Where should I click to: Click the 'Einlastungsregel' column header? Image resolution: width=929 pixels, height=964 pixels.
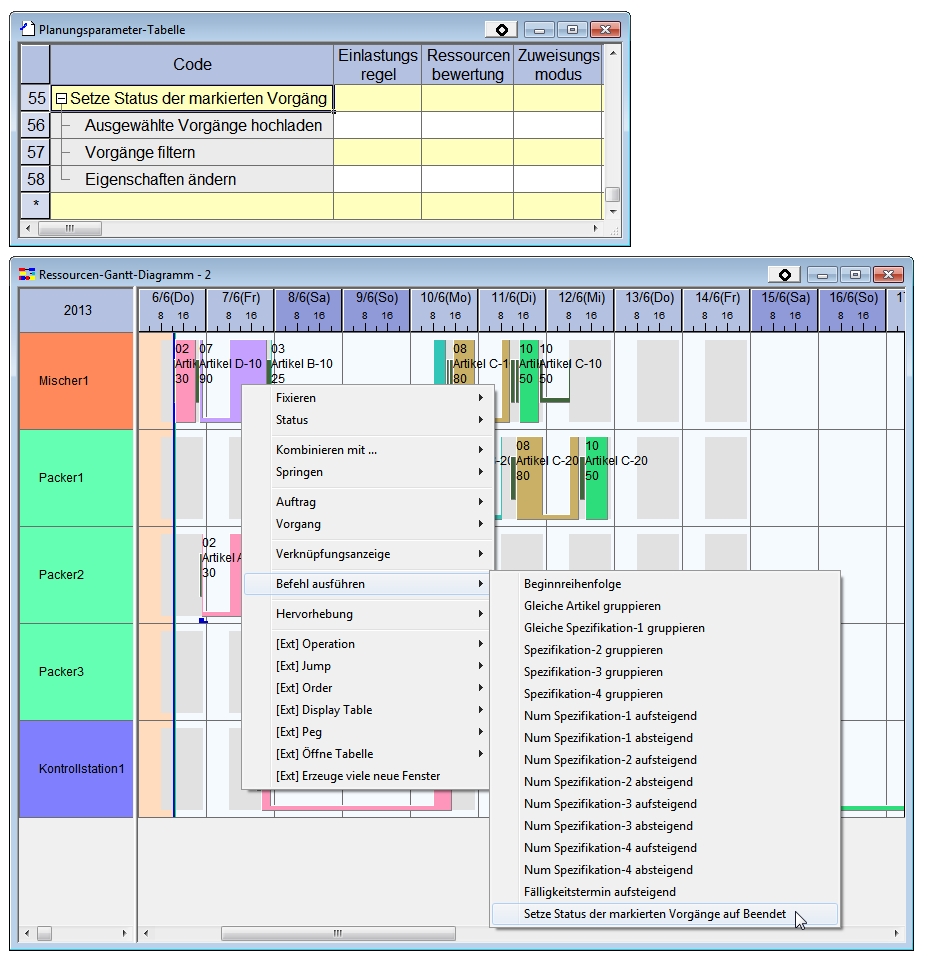[x=377, y=65]
